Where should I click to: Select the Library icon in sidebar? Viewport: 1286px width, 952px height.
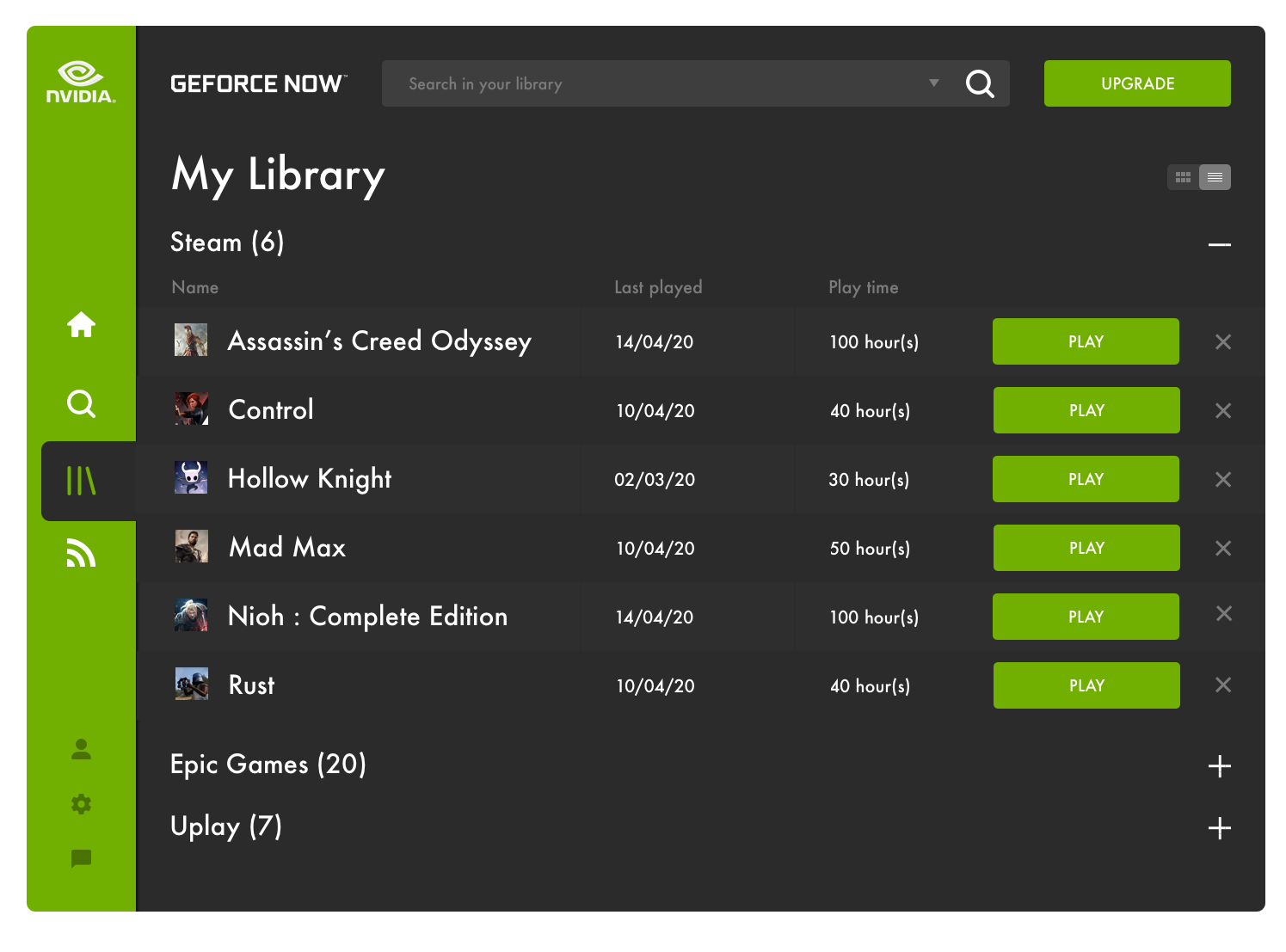click(x=81, y=481)
